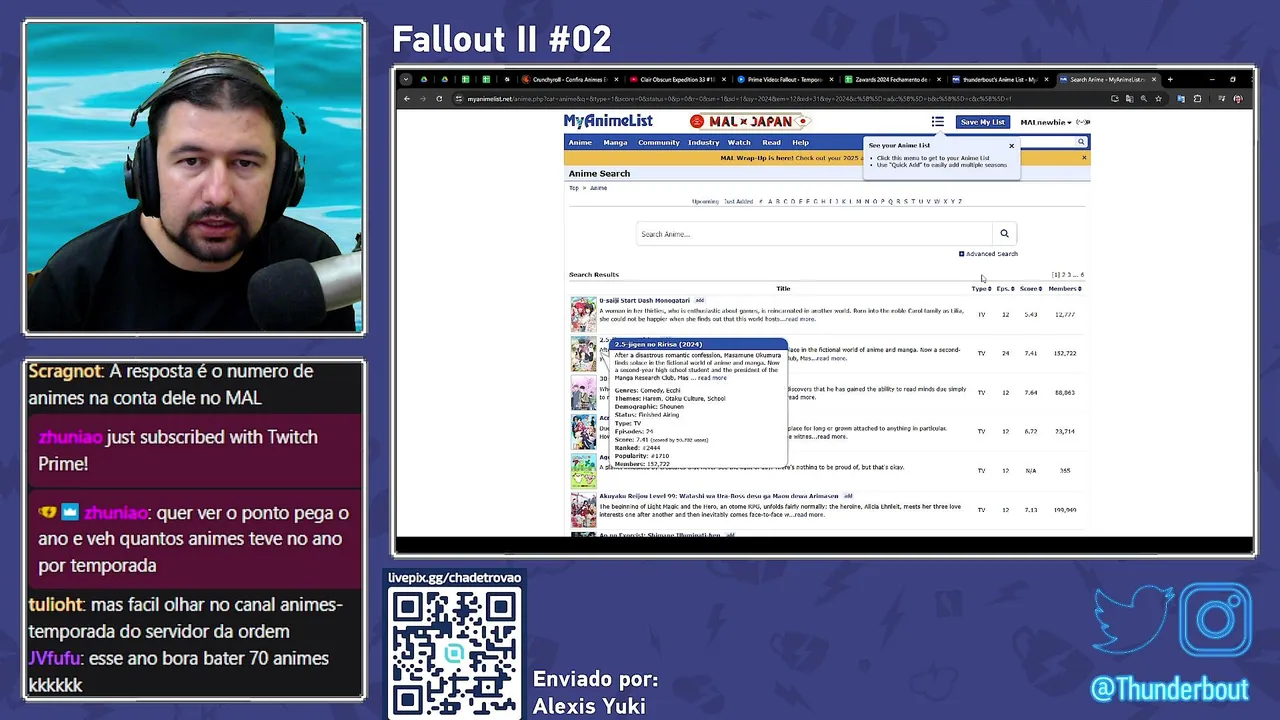This screenshot has height=720, width=1280.
Task: Go to results page 2
Action: pos(1064,275)
